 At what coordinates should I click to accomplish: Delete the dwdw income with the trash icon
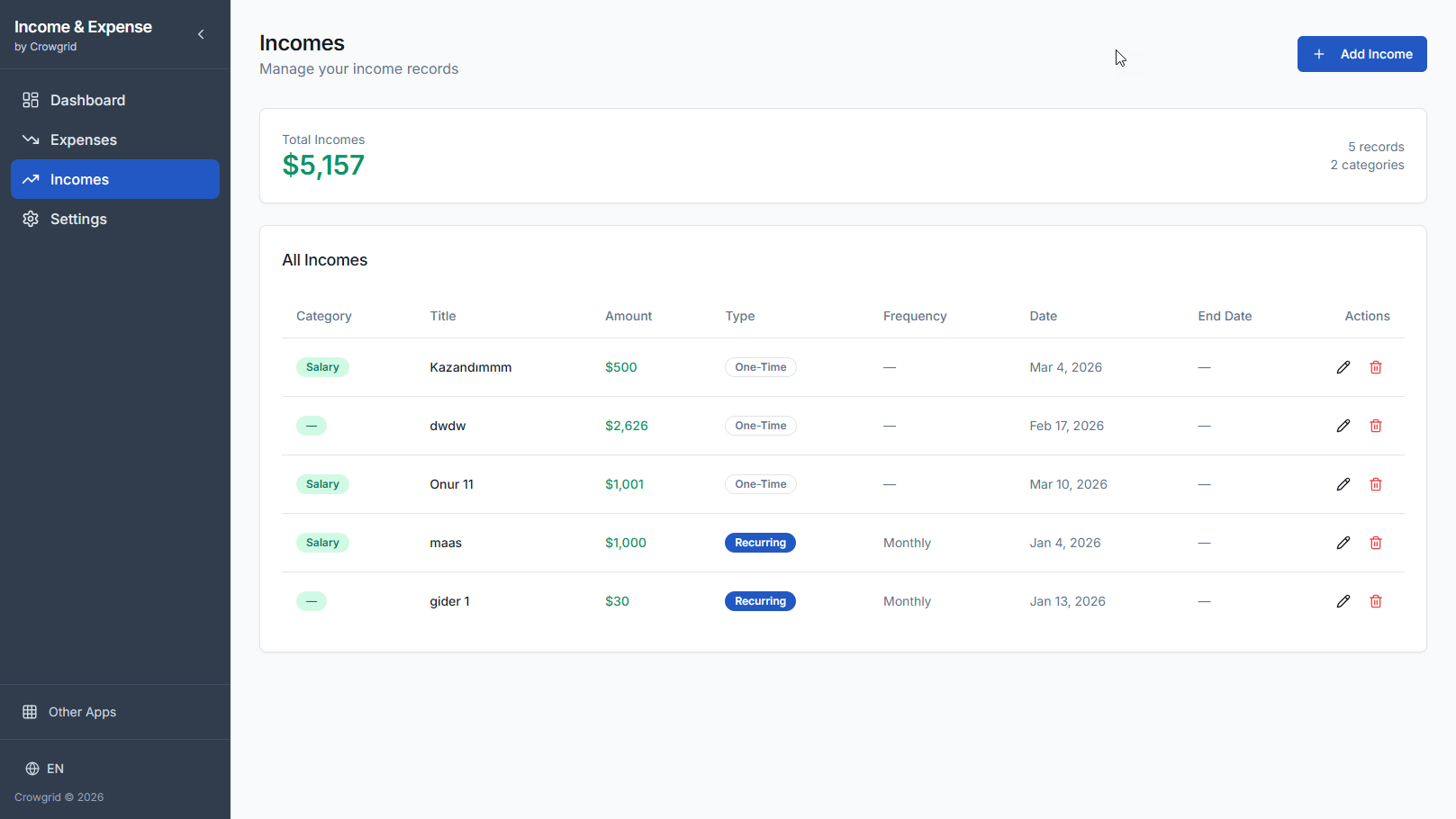[1376, 425]
